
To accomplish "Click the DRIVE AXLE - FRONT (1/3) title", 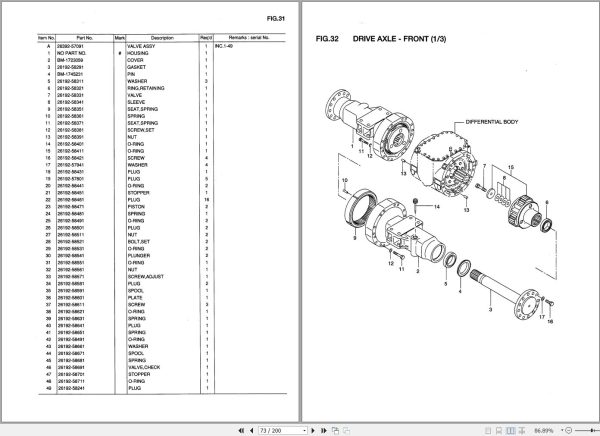I will pos(399,39).
